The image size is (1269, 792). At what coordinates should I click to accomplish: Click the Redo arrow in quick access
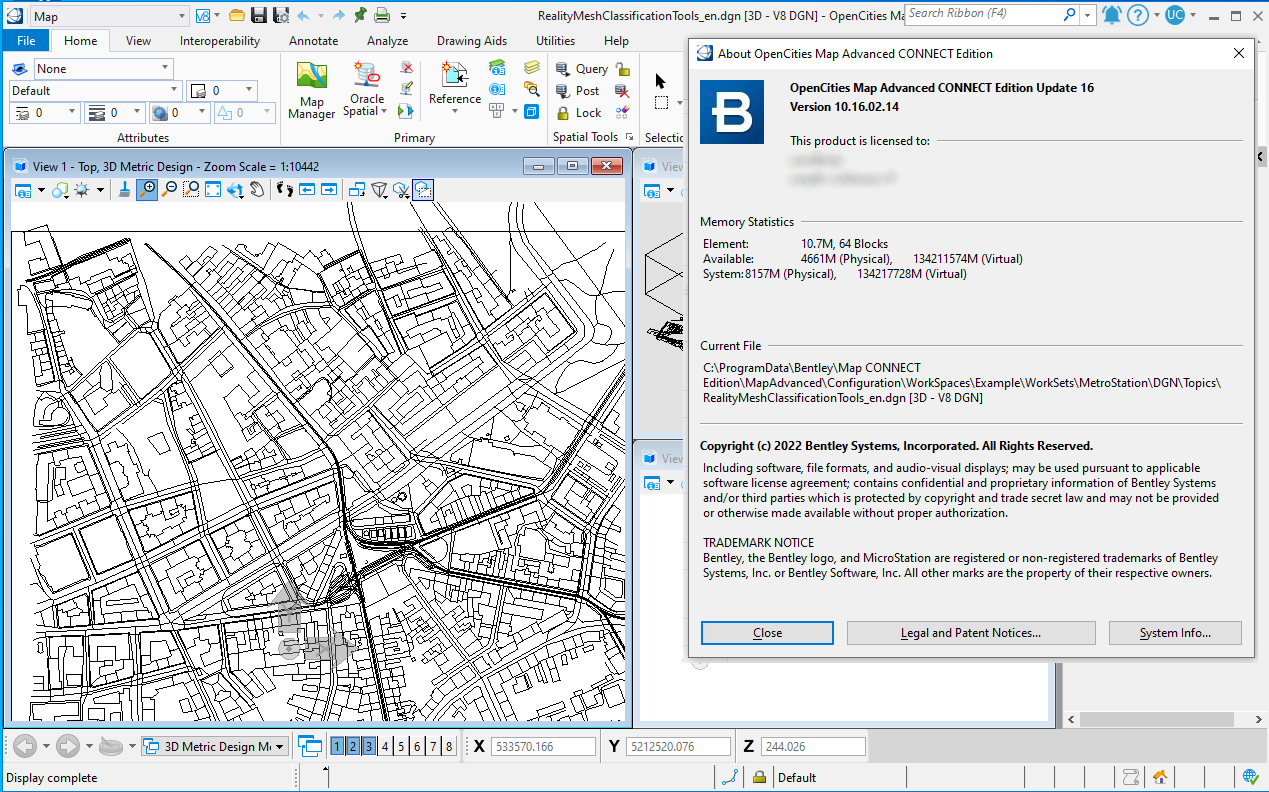click(x=338, y=15)
